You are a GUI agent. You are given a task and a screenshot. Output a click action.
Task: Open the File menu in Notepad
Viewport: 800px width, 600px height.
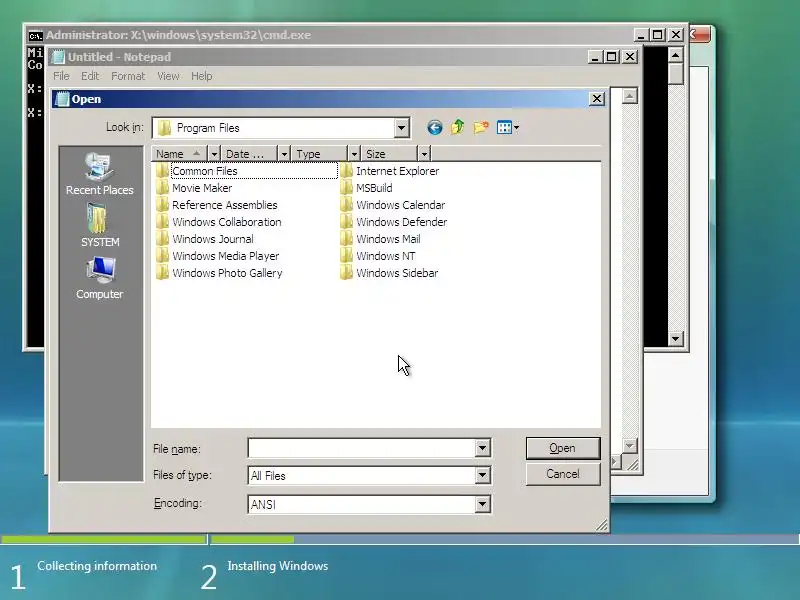point(61,76)
